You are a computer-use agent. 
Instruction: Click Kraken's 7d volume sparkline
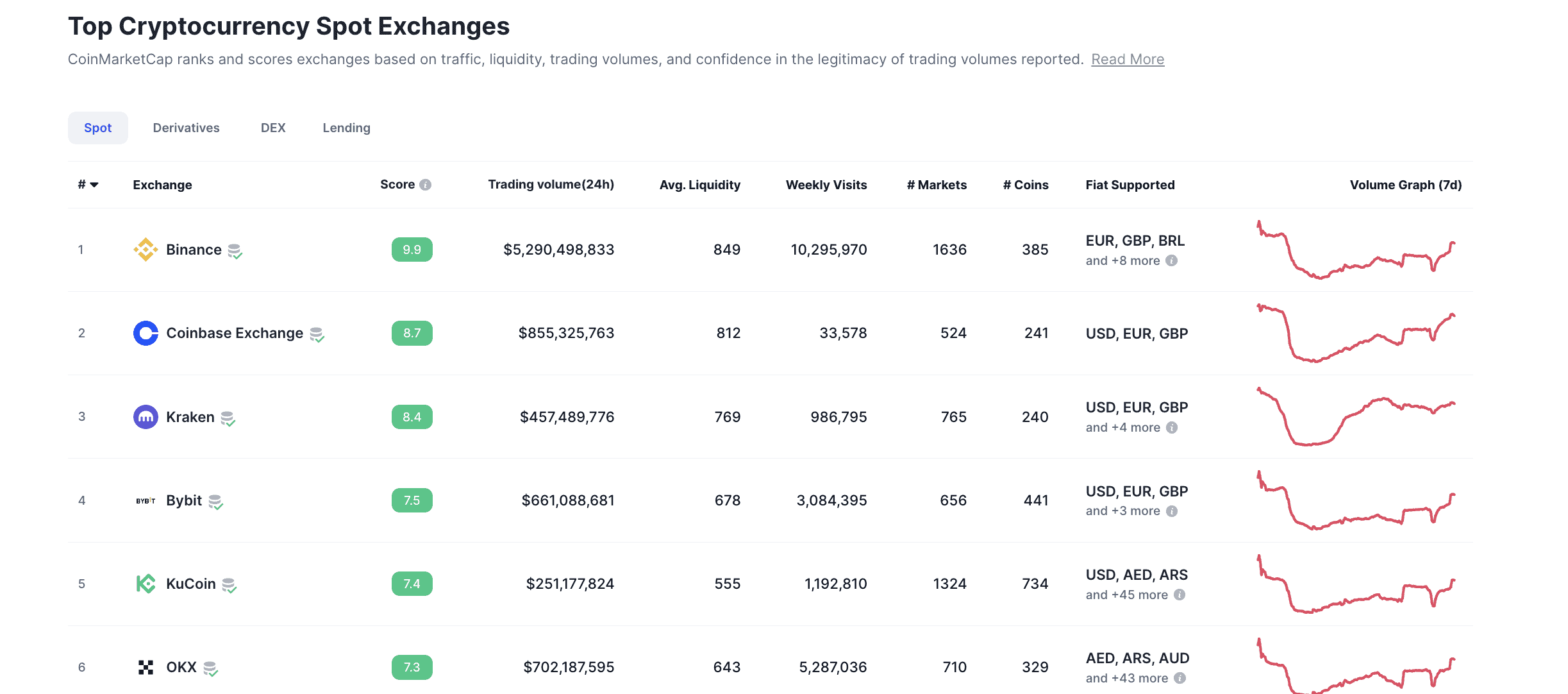point(1356,416)
